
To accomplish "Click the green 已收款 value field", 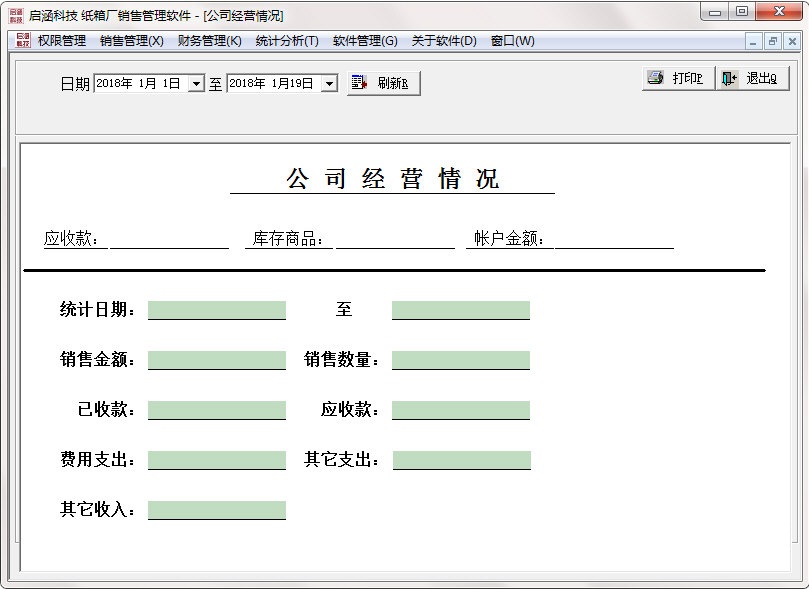I will click(217, 410).
